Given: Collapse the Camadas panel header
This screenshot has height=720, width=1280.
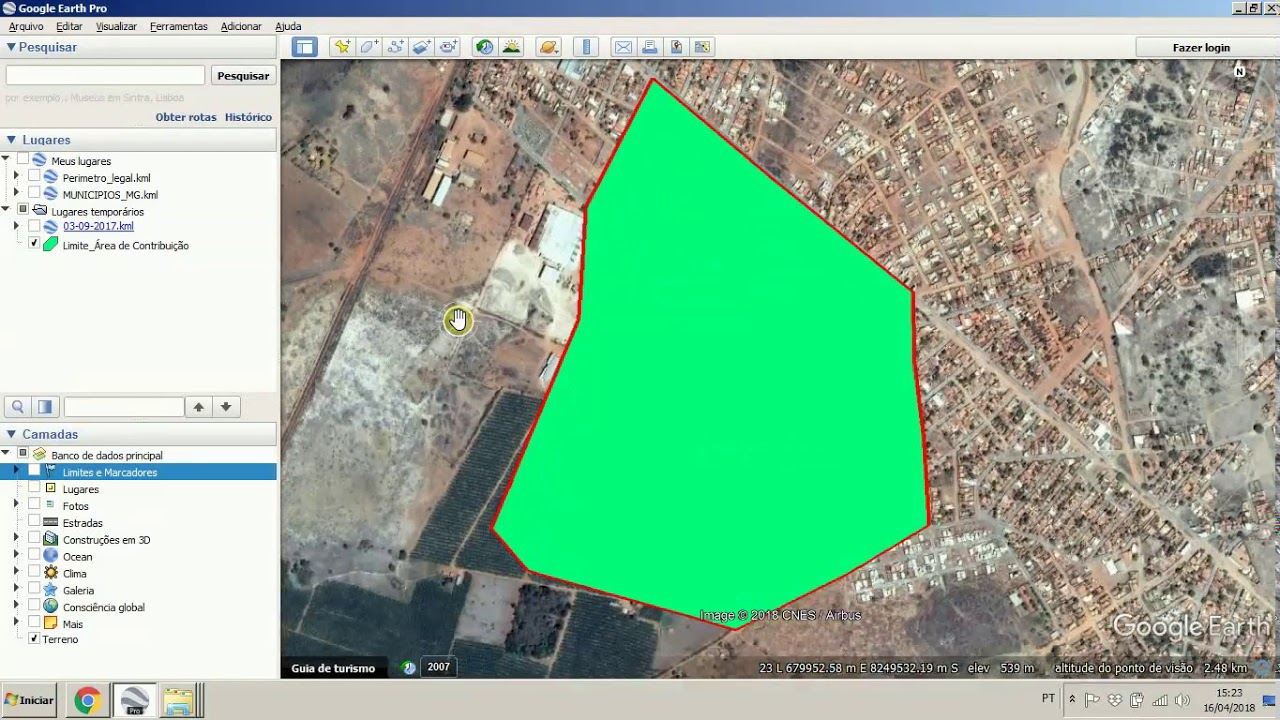Looking at the screenshot, I should [11, 434].
